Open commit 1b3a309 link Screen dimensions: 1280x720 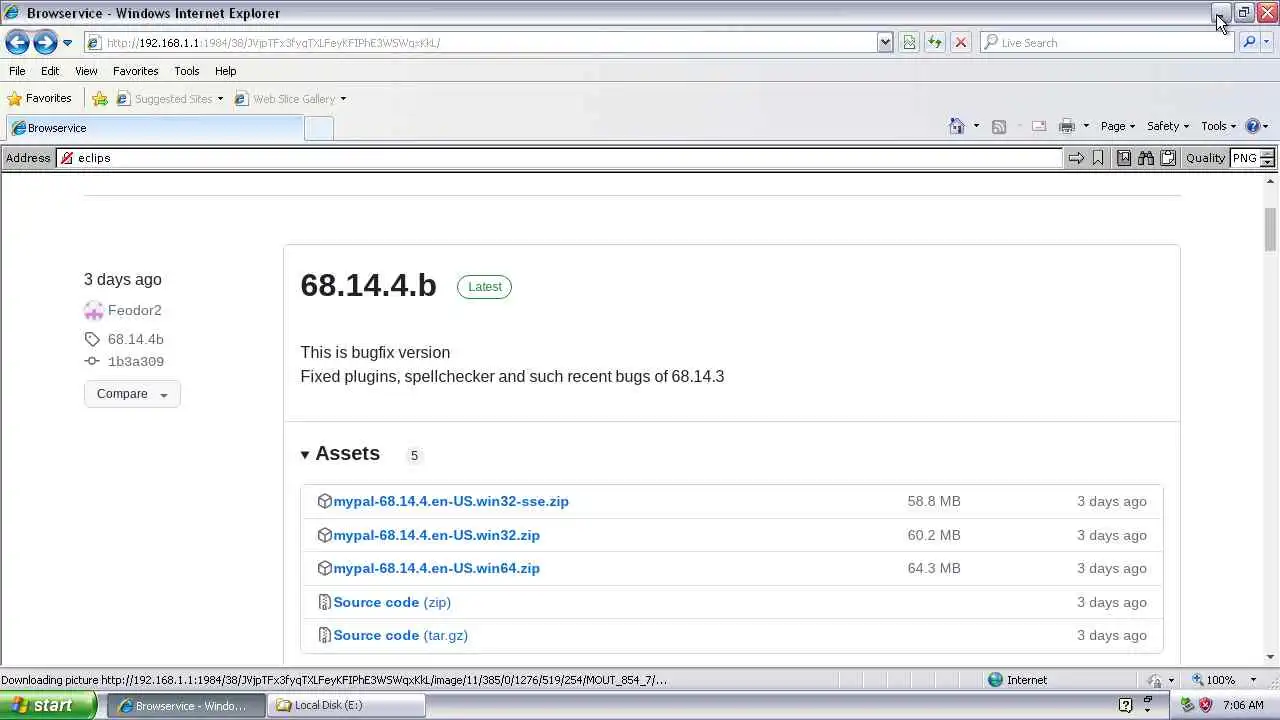[x=135, y=361]
